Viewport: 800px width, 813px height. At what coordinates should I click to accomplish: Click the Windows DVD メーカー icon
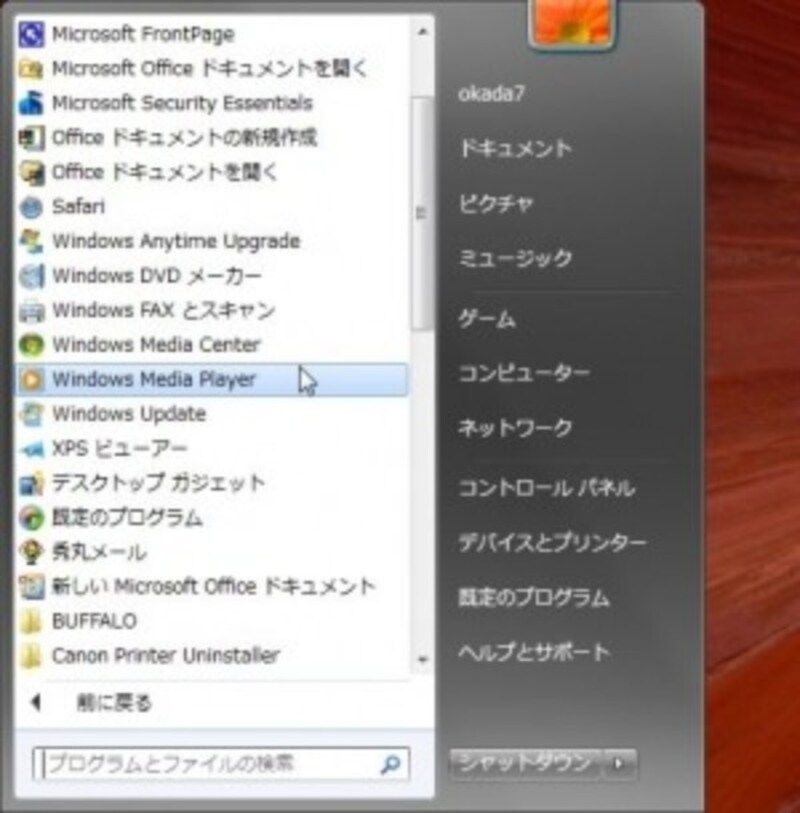[x=31, y=276]
